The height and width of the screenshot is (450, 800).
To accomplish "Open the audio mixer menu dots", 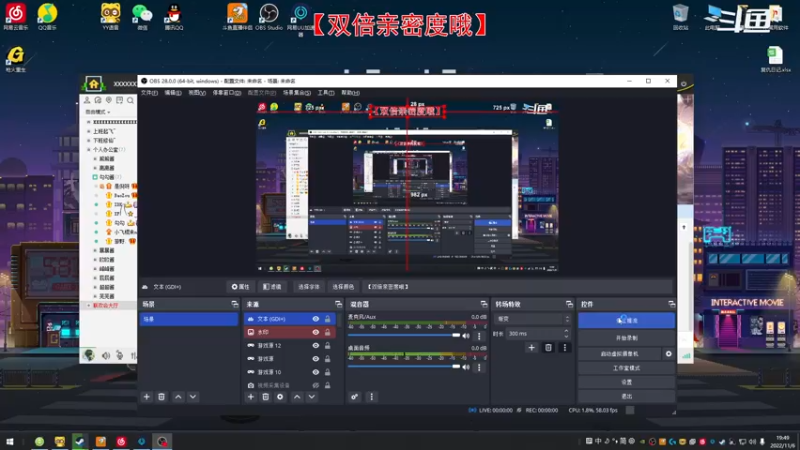I will pyautogui.click(x=371, y=396).
